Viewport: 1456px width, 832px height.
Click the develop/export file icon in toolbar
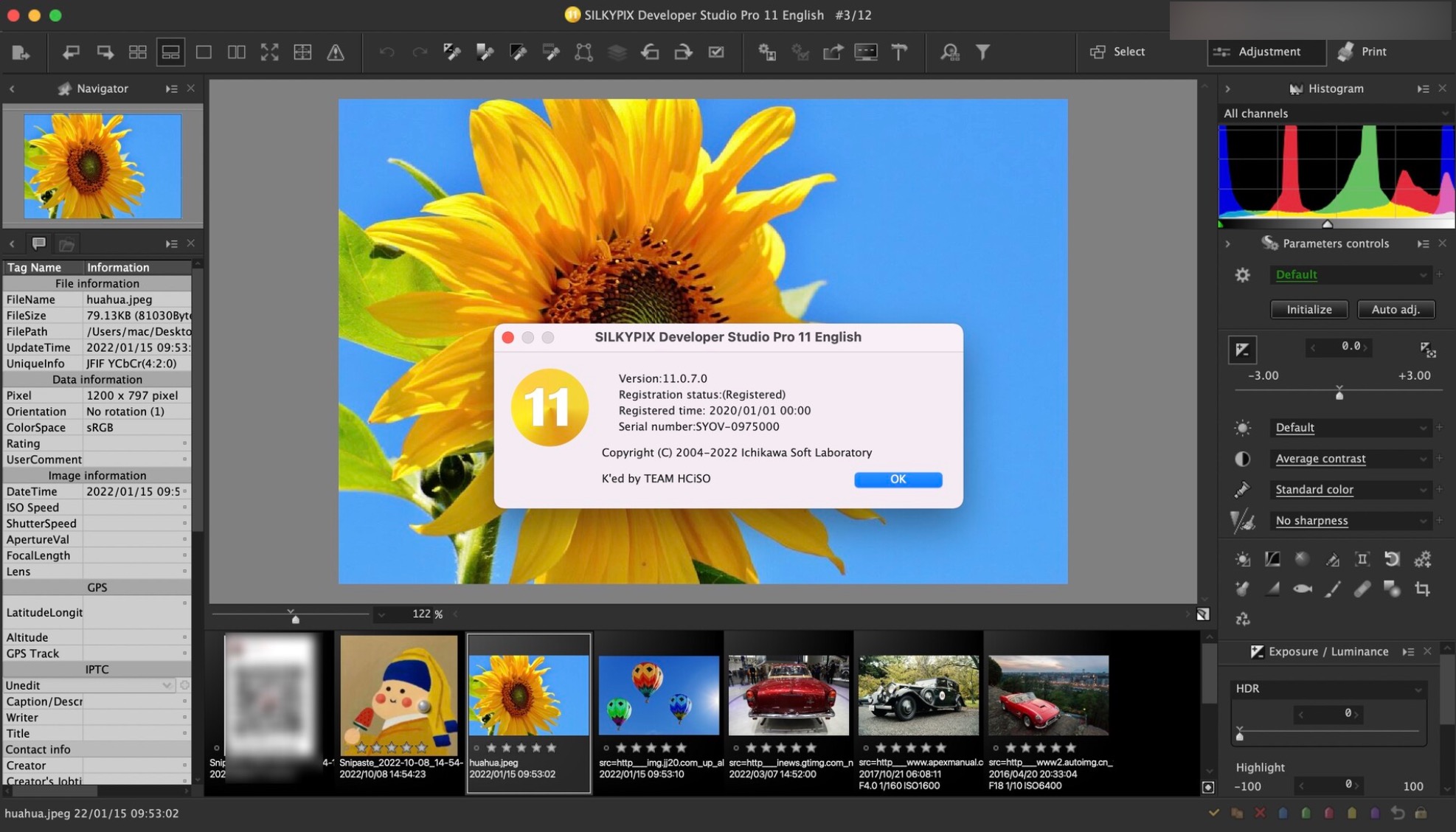21,52
